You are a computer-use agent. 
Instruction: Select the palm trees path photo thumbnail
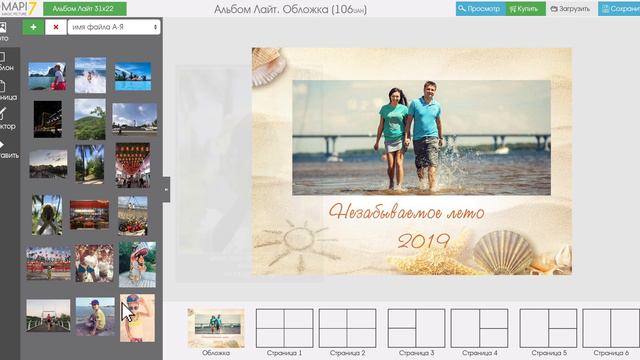[x=89, y=163]
